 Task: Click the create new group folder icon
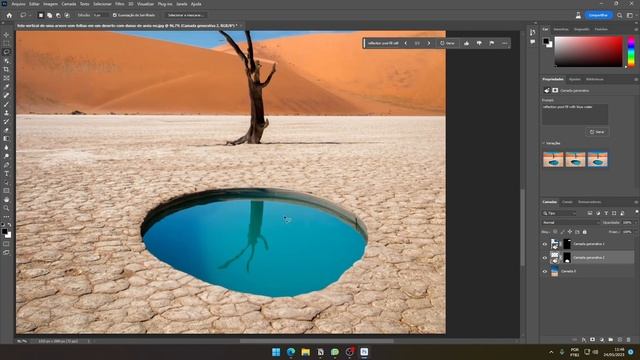point(611,339)
